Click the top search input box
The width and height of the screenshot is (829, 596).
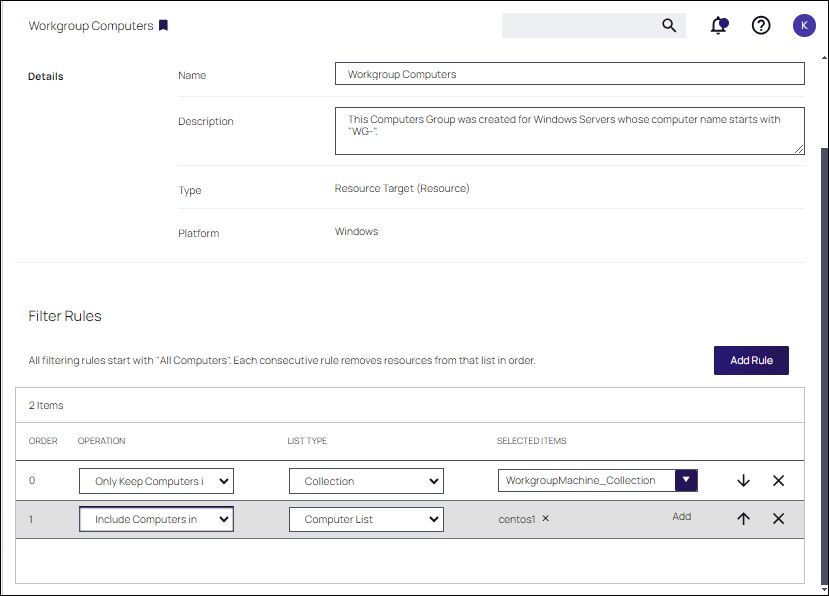click(580, 26)
